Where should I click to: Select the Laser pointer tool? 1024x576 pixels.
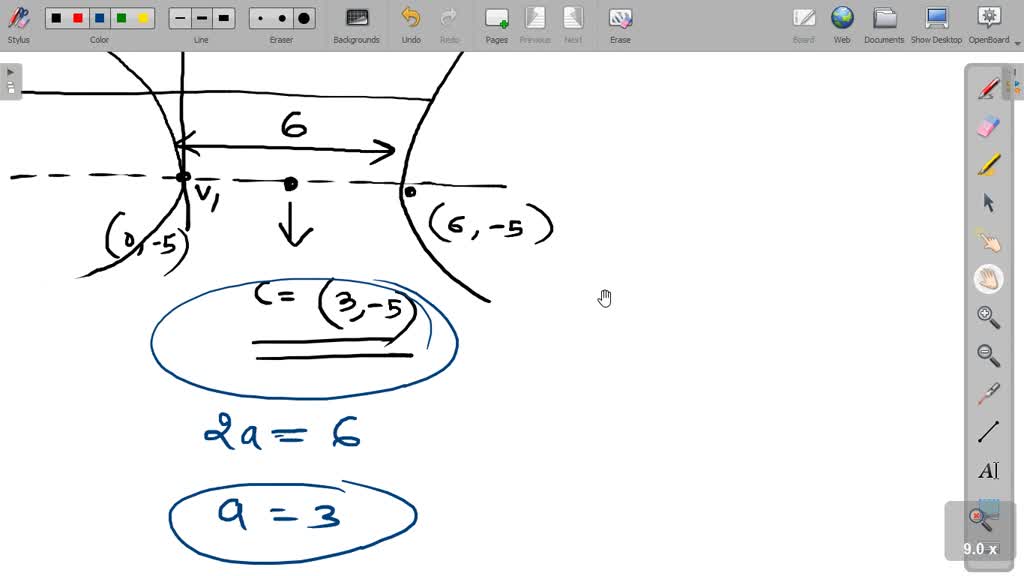(x=988, y=393)
